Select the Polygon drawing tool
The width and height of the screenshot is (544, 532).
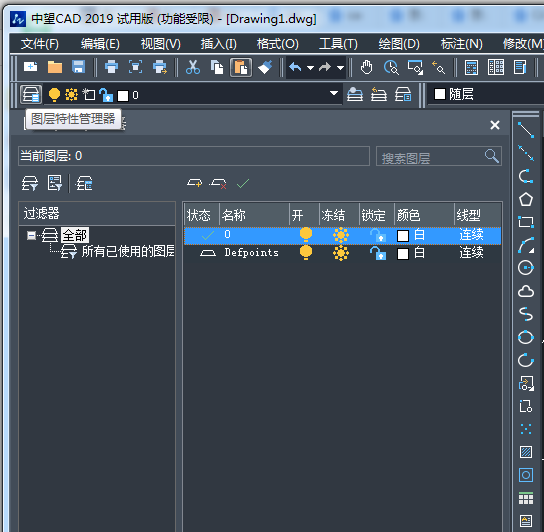tap(526, 199)
